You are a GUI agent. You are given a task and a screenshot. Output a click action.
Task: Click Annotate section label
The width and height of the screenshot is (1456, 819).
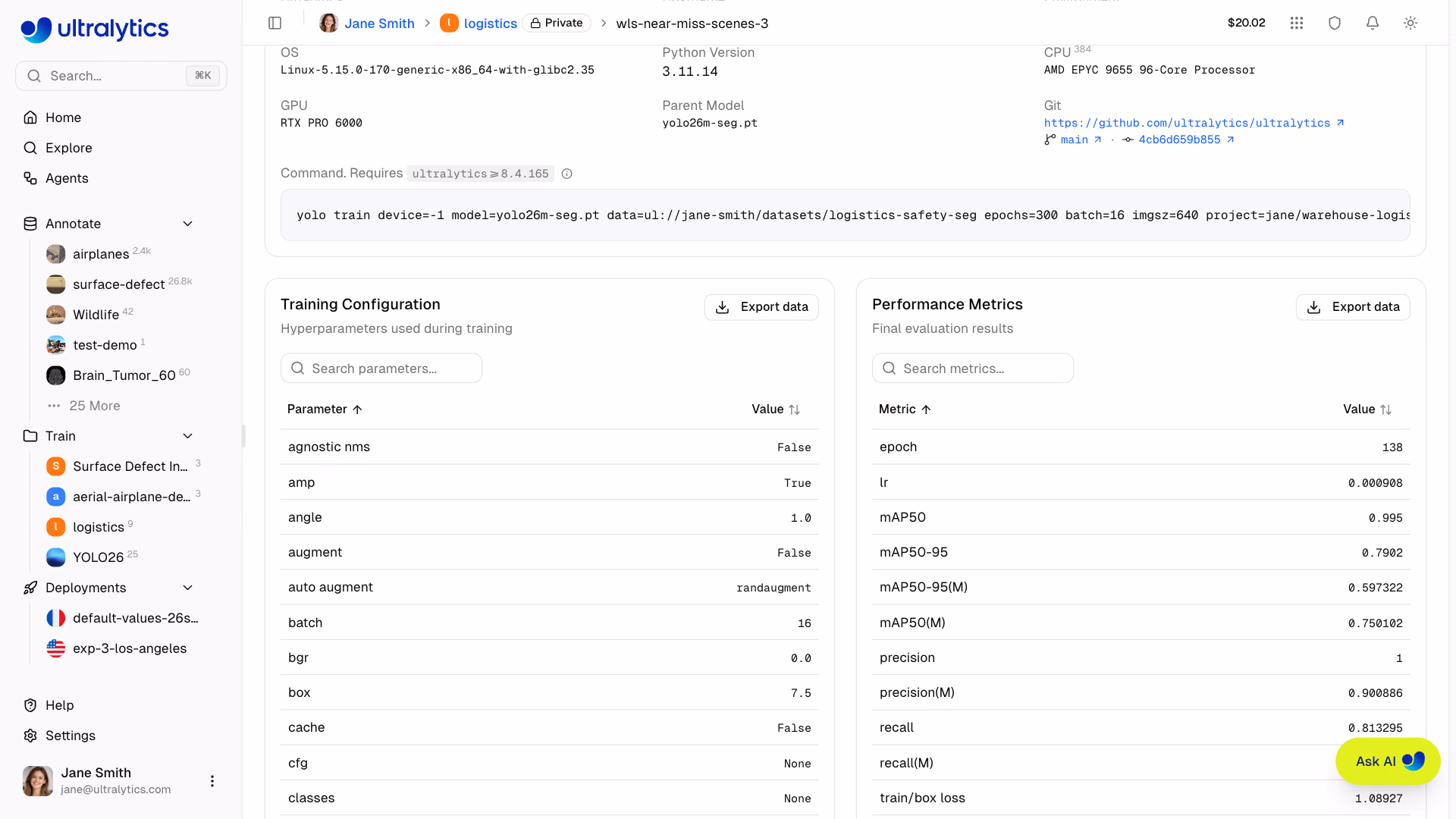point(73,224)
